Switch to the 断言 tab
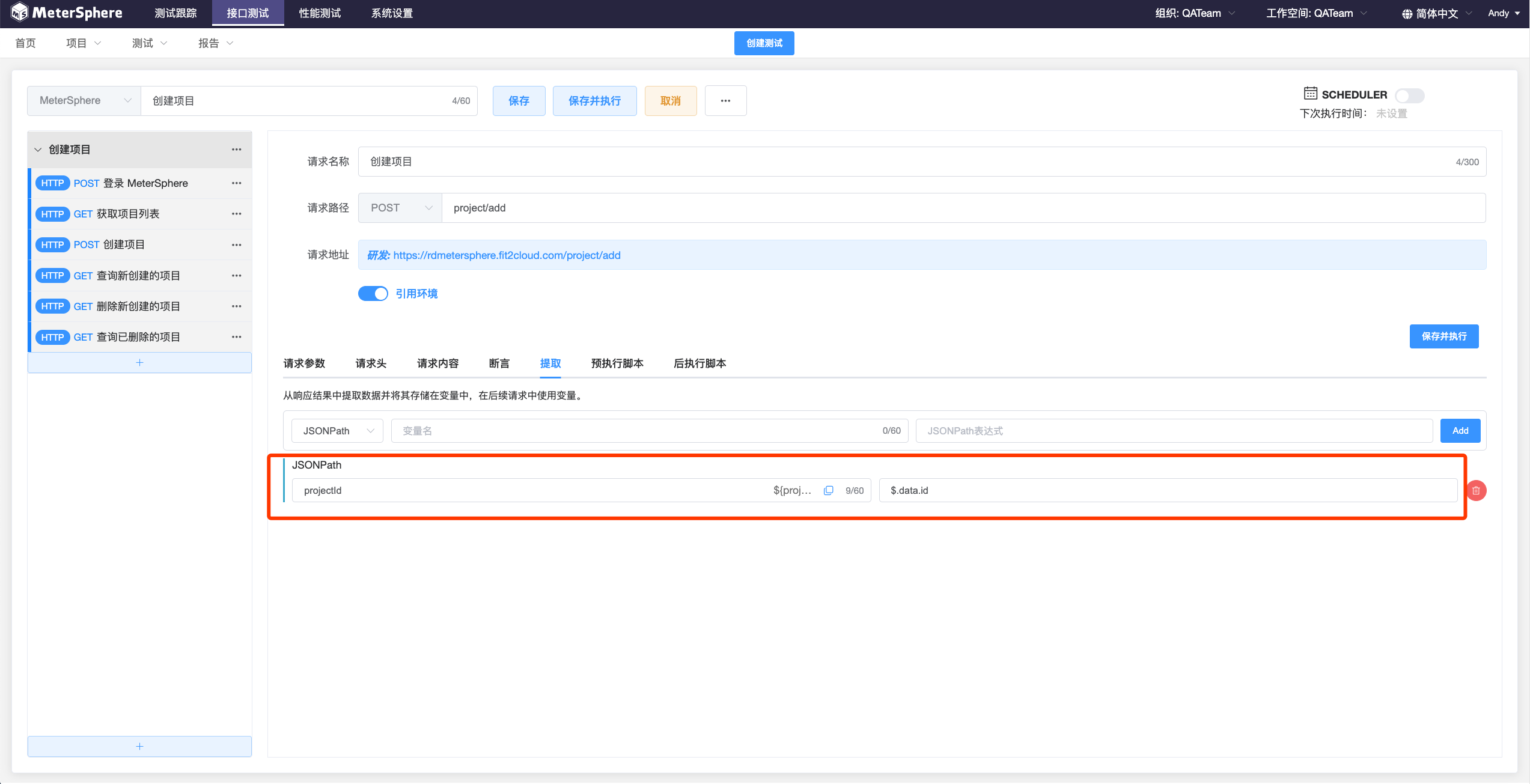The height and width of the screenshot is (784, 1530). (x=499, y=363)
